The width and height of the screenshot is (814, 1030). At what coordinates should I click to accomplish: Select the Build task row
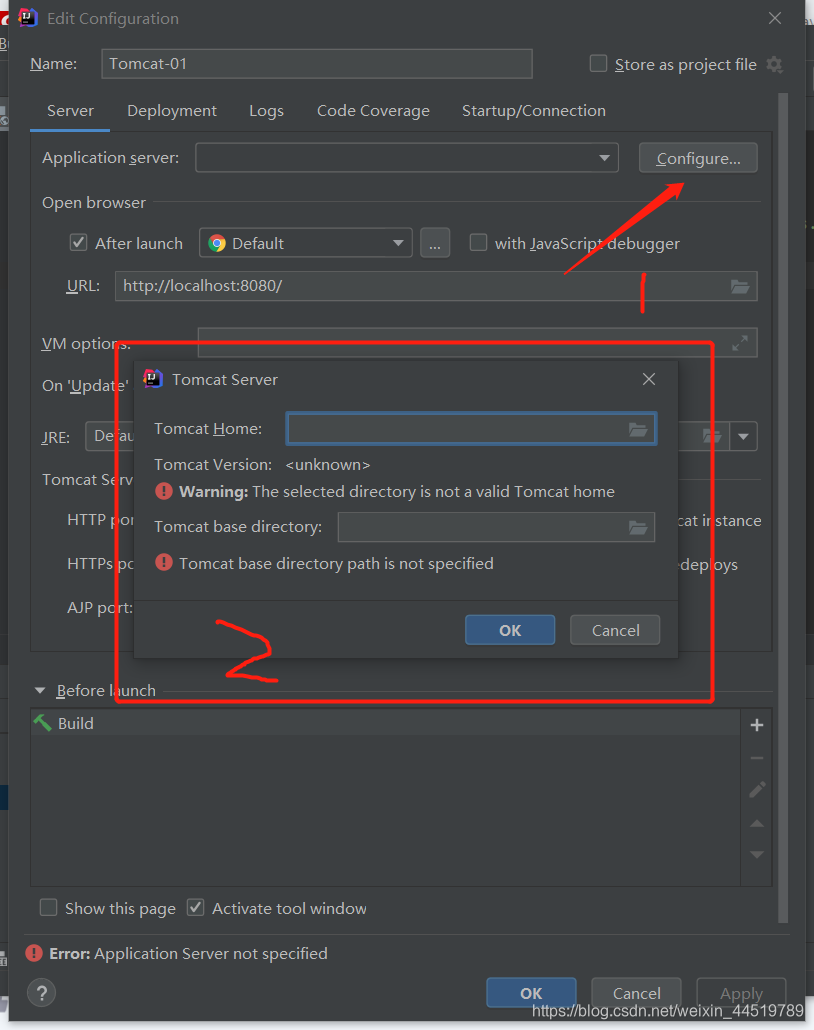(386, 723)
